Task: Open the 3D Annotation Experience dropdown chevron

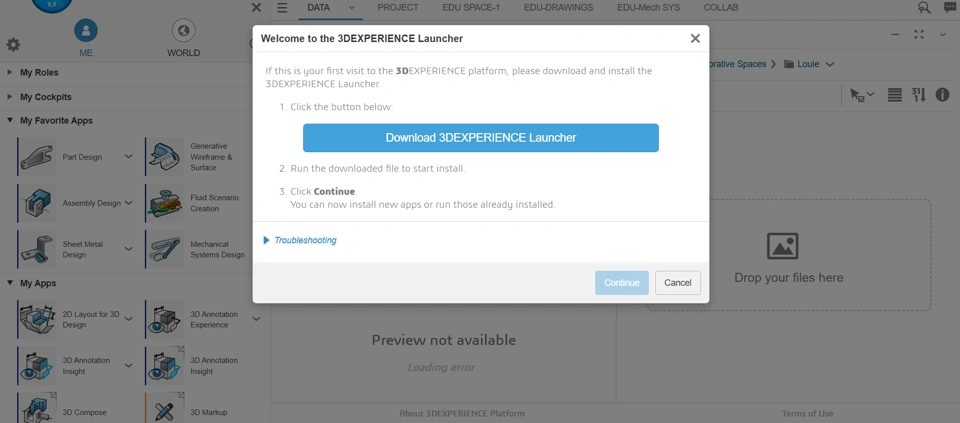Action: click(x=256, y=319)
